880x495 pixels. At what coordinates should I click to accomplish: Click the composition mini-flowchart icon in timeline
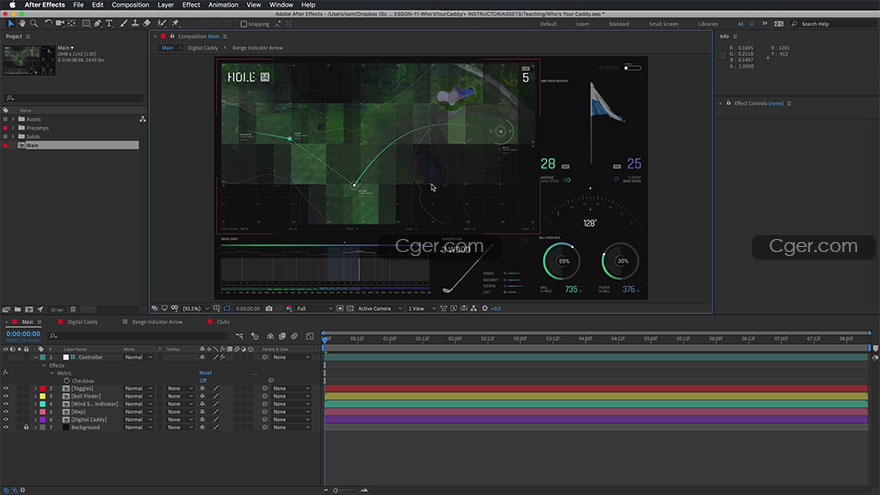[240, 336]
